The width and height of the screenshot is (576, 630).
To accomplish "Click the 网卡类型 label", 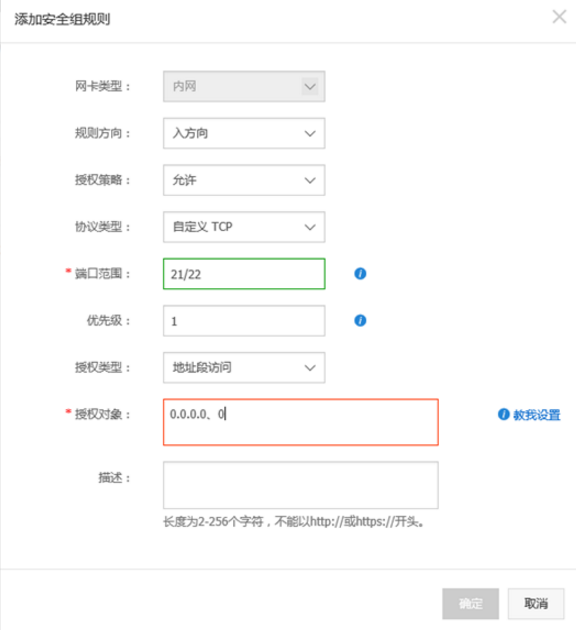I will pyautogui.click(x=102, y=86).
